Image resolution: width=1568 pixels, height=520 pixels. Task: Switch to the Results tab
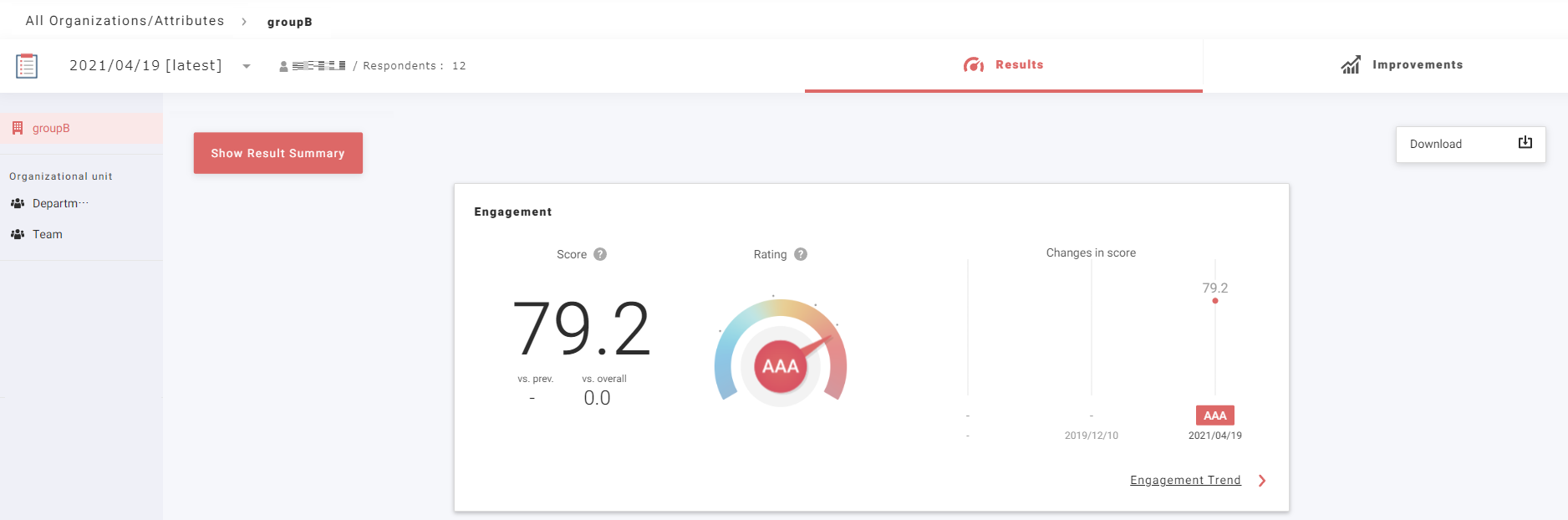pos(1003,65)
